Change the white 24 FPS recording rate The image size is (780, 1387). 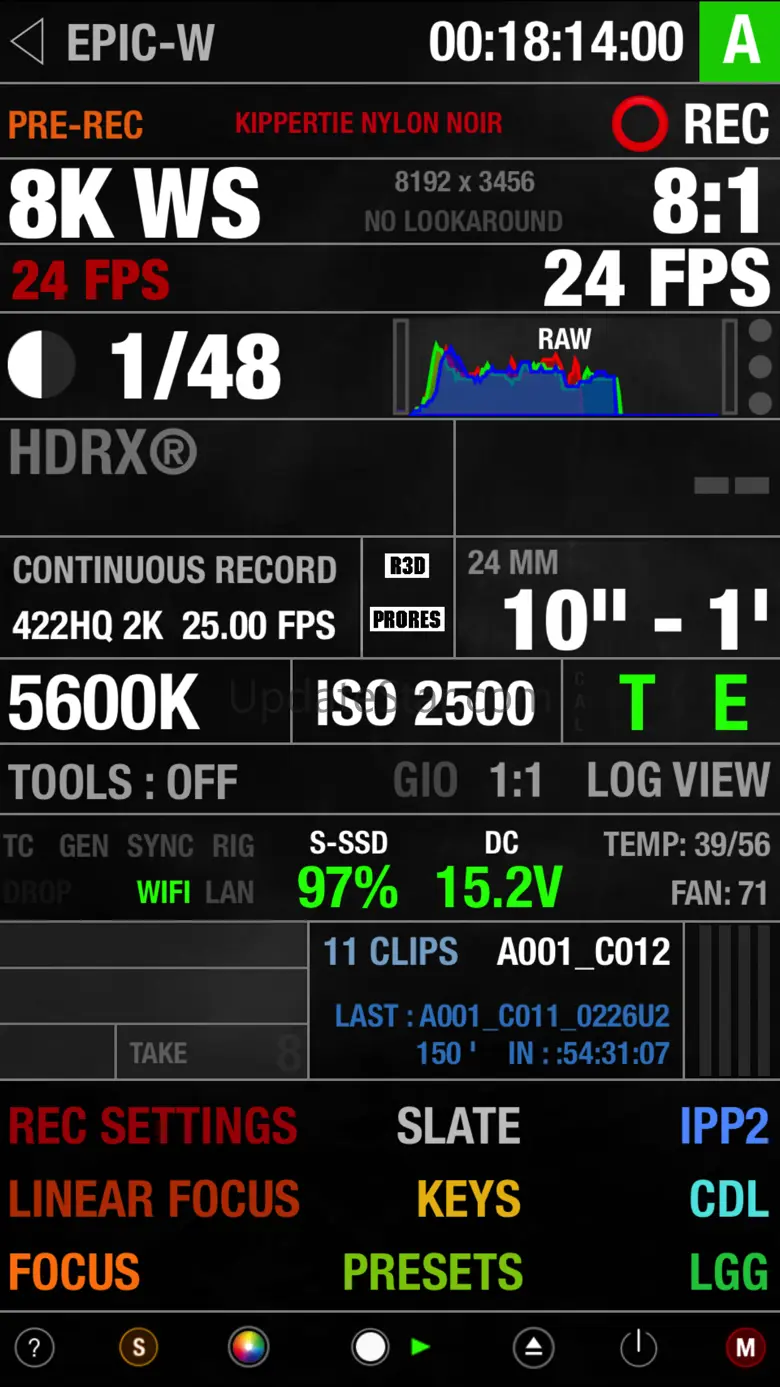(657, 278)
